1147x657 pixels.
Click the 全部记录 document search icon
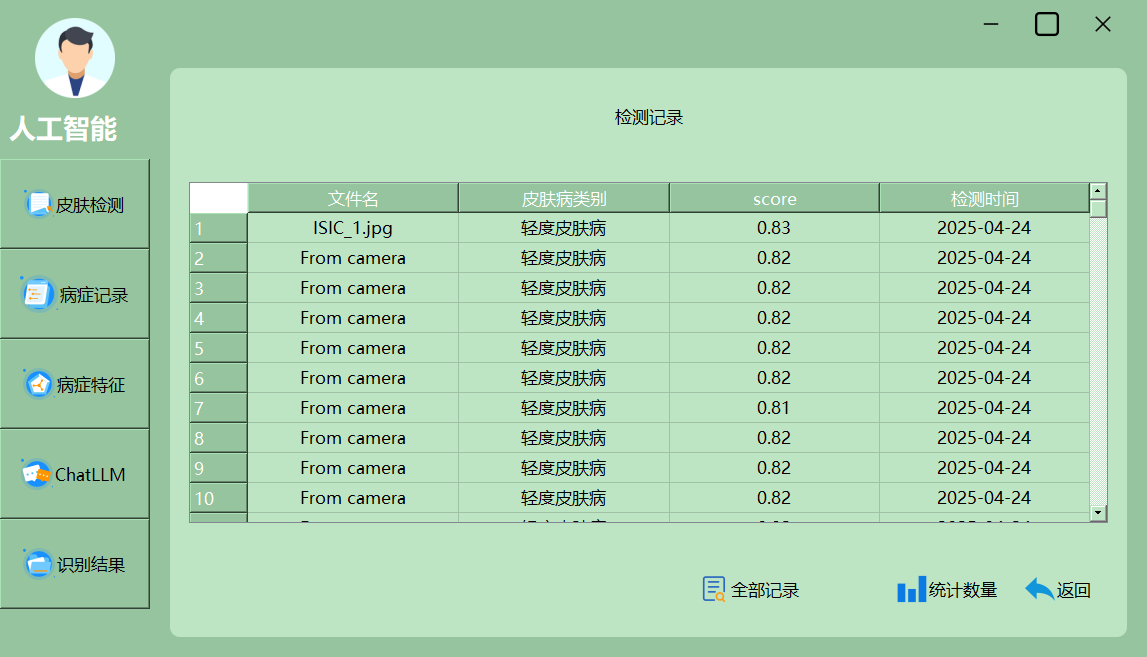(x=714, y=590)
